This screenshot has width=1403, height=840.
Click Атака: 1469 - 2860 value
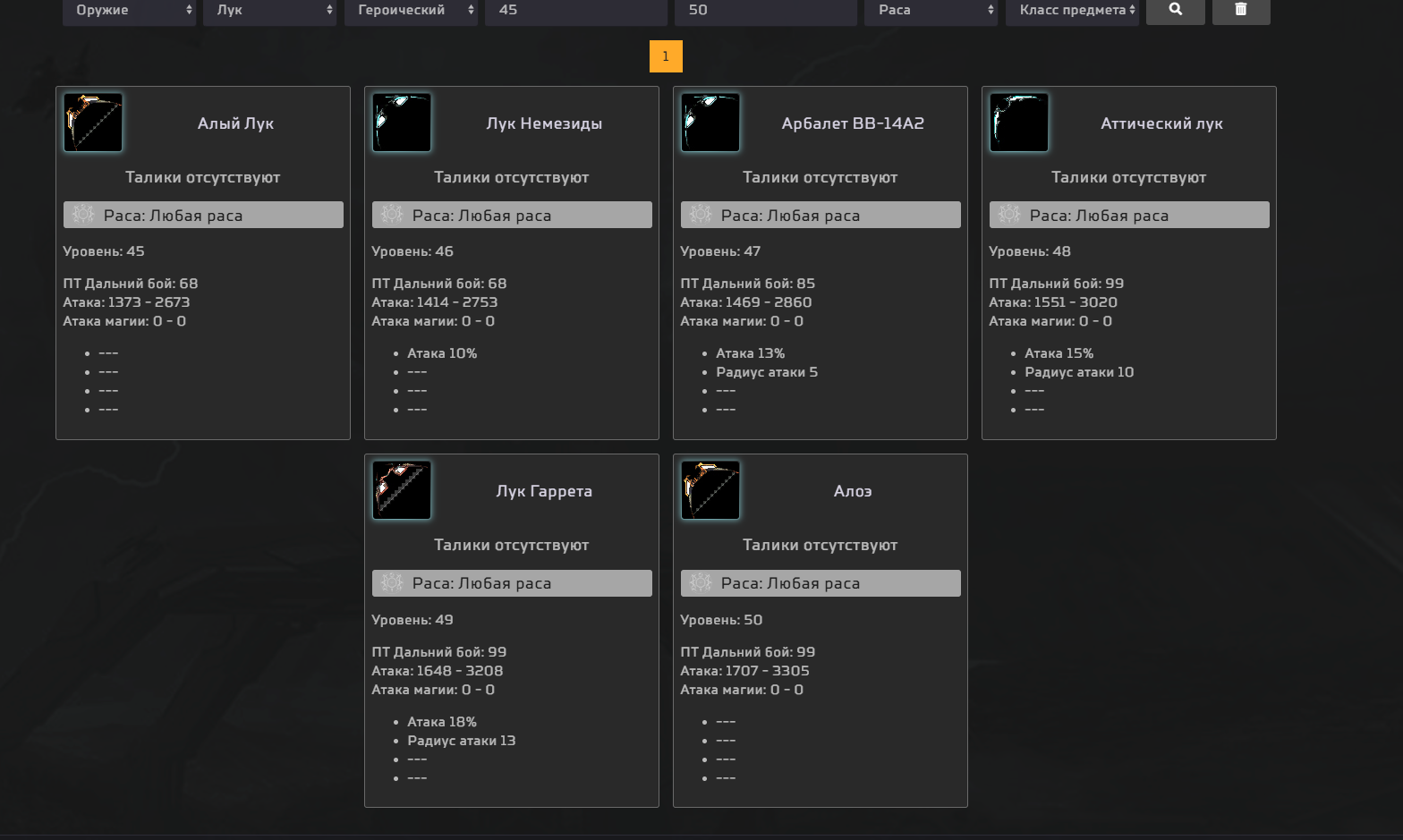(746, 302)
